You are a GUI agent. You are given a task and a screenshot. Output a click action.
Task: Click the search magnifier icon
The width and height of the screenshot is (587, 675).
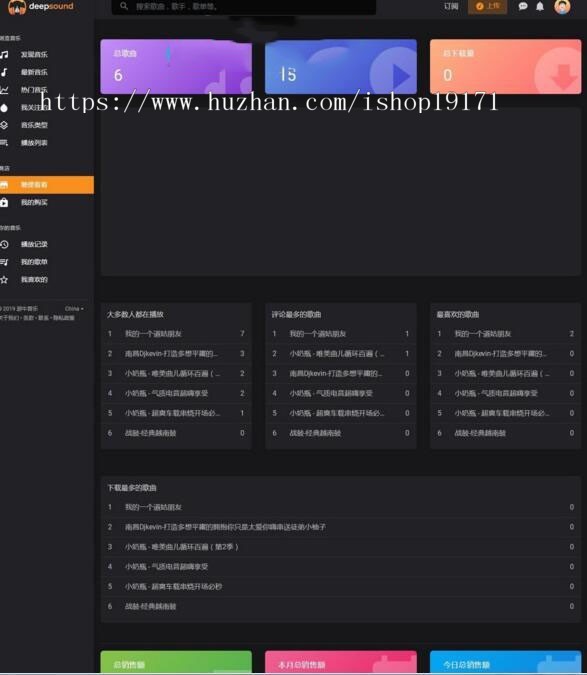click(x=124, y=6)
